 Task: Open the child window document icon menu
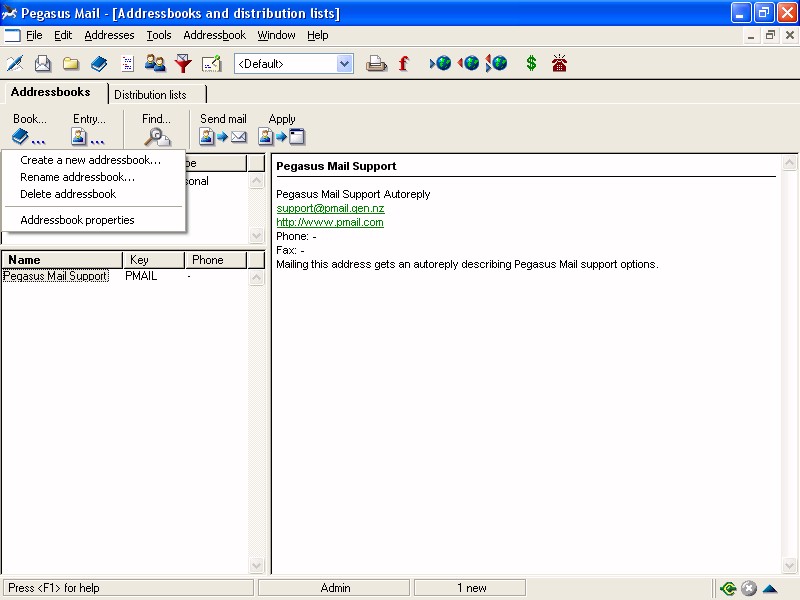point(12,35)
